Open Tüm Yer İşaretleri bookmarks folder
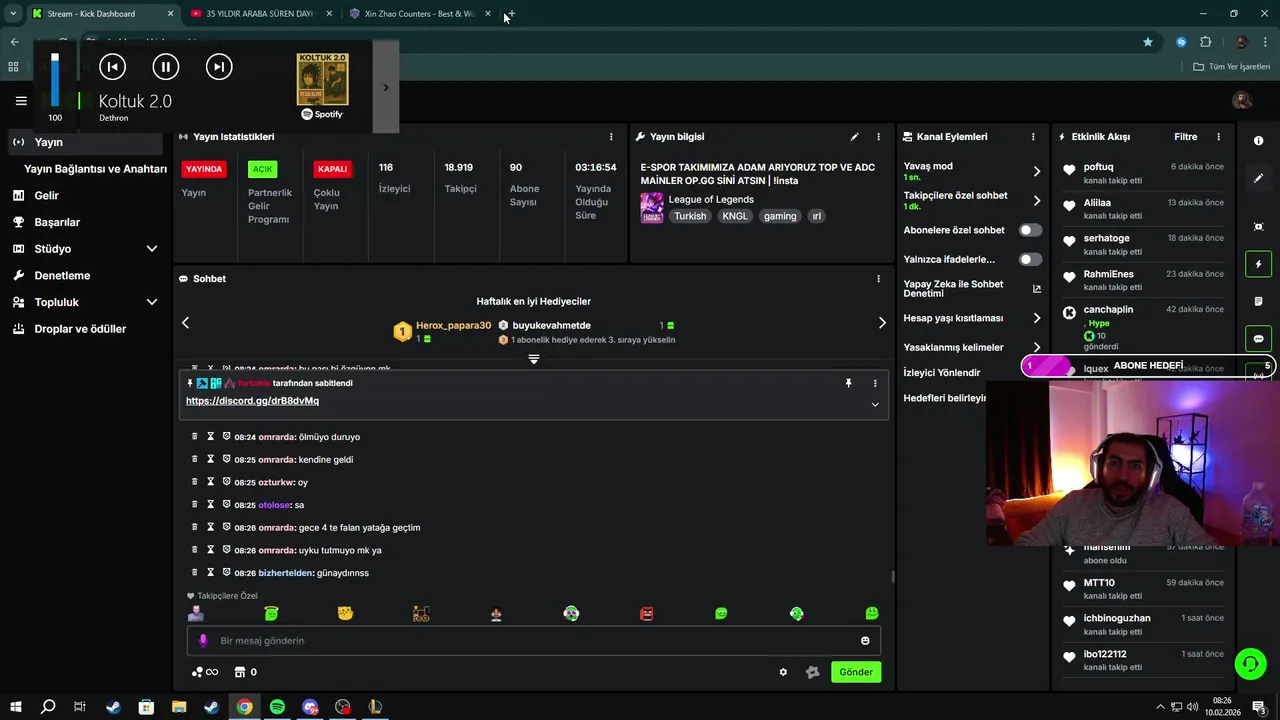The width and height of the screenshot is (1280, 720). [x=1232, y=67]
